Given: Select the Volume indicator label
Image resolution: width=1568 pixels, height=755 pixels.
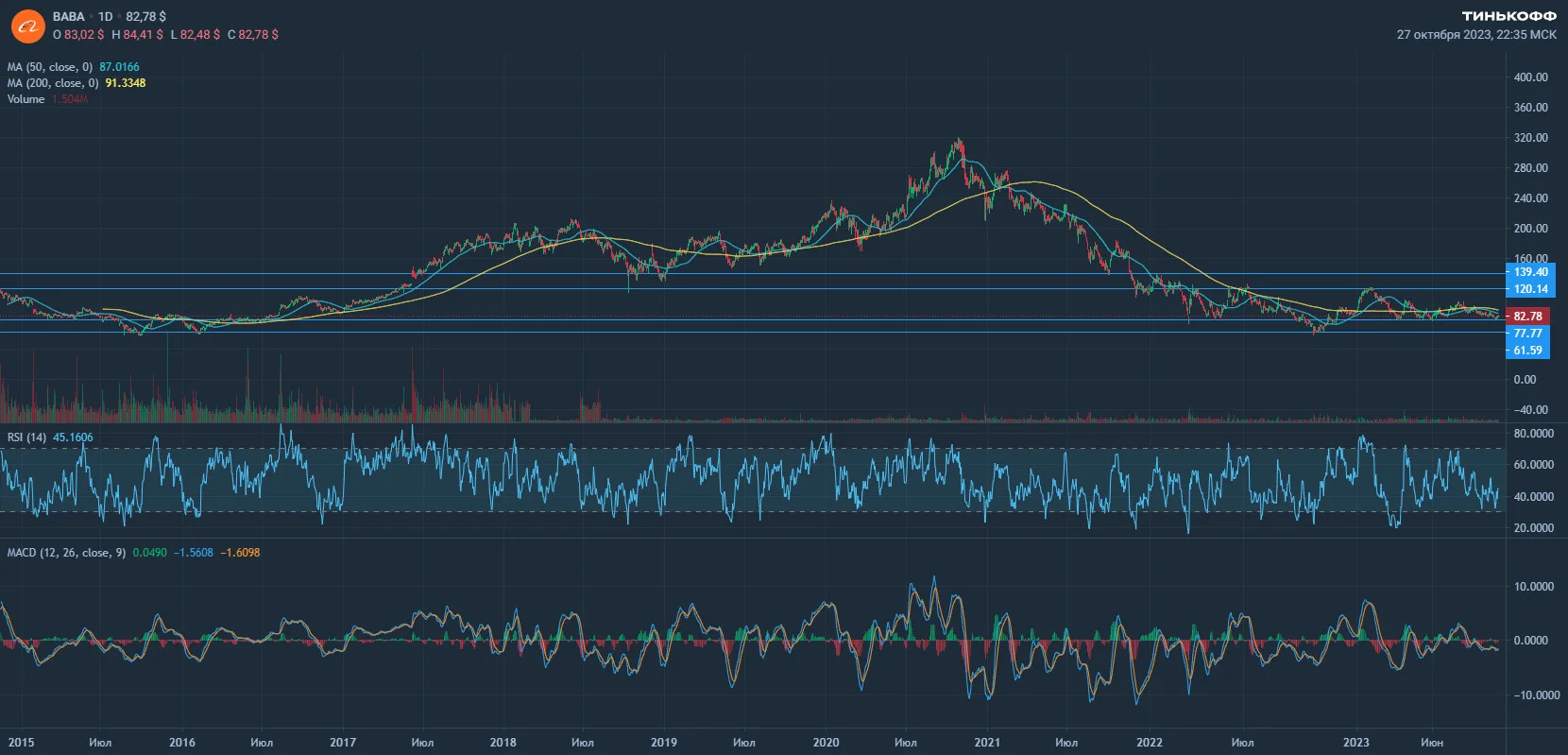Looking at the screenshot, I should [26, 99].
